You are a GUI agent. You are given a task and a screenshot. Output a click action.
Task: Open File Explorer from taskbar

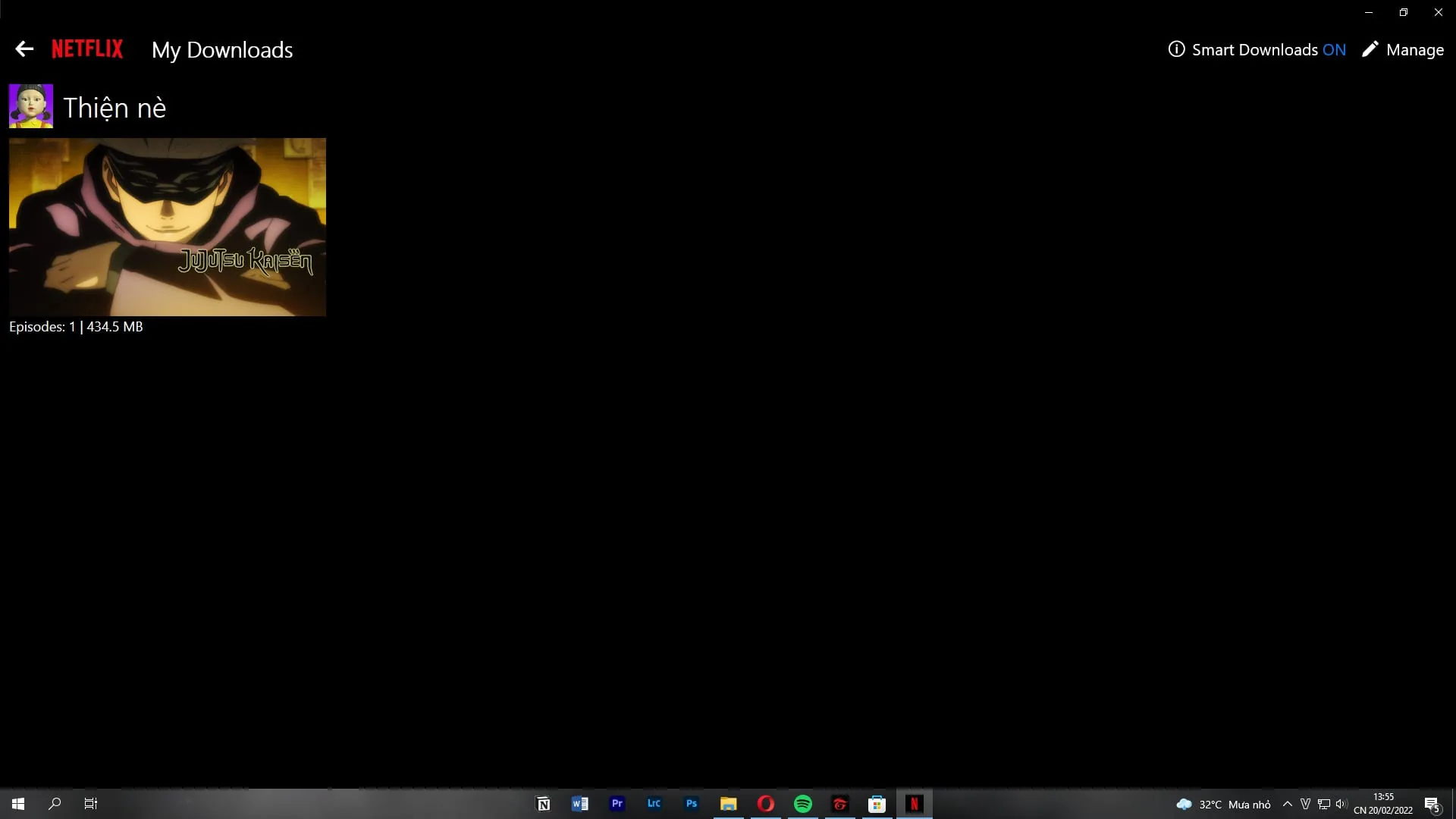(728, 804)
